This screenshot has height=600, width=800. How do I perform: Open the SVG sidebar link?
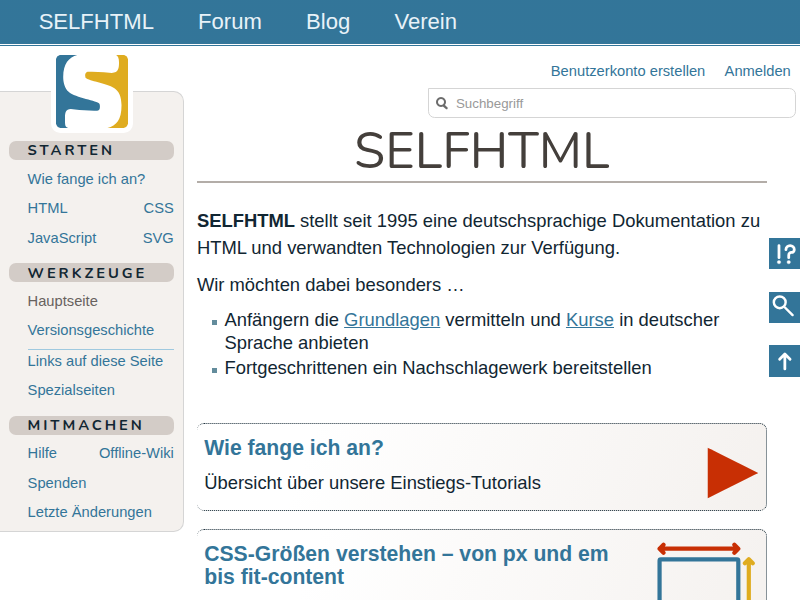coord(158,238)
